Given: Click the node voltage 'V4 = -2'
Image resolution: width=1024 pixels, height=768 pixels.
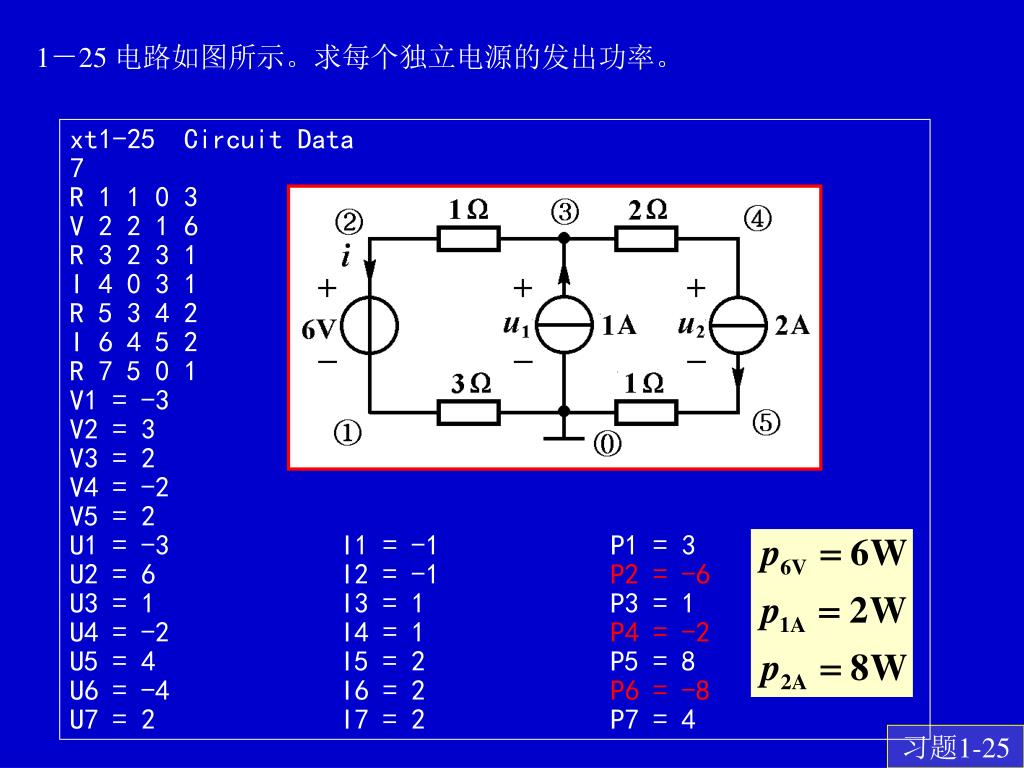Looking at the screenshot, I should tap(120, 487).
